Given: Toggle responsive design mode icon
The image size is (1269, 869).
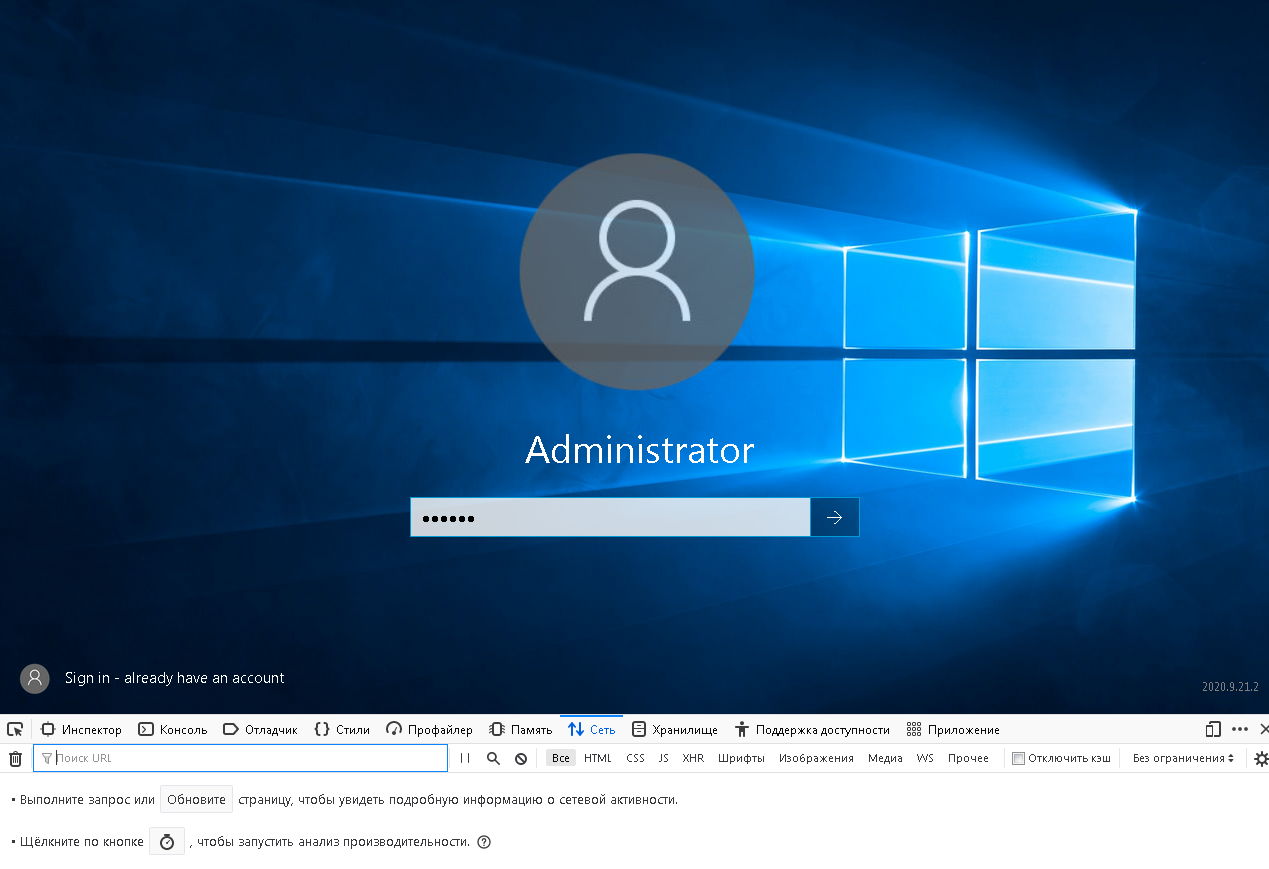Looking at the screenshot, I should click(x=1213, y=730).
